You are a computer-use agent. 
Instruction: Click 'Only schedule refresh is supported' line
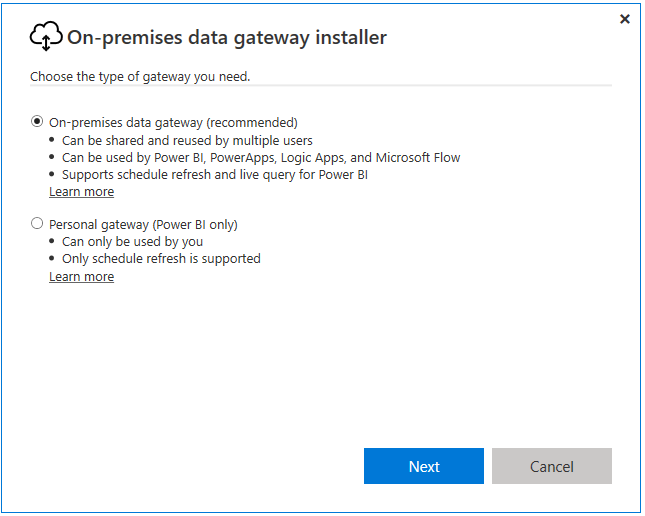(161, 259)
